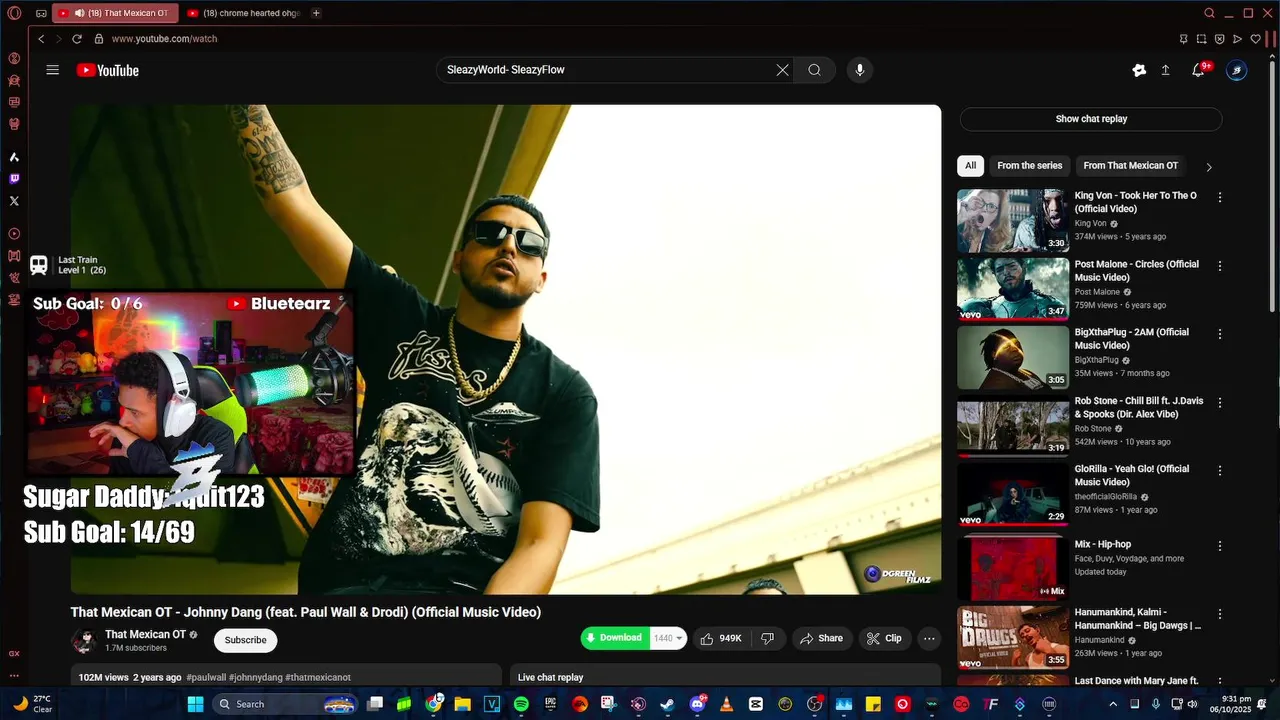Open the Twitch icon in Opera sidebar
The height and width of the screenshot is (720, 1280).
tap(14, 179)
